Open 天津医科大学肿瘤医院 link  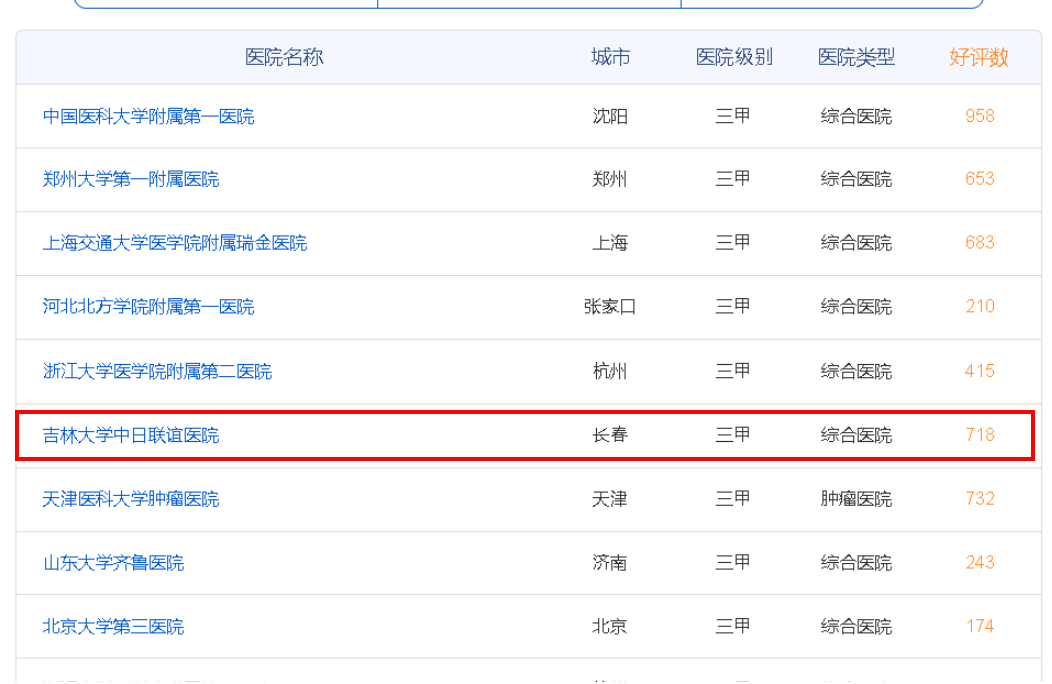(x=131, y=499)
